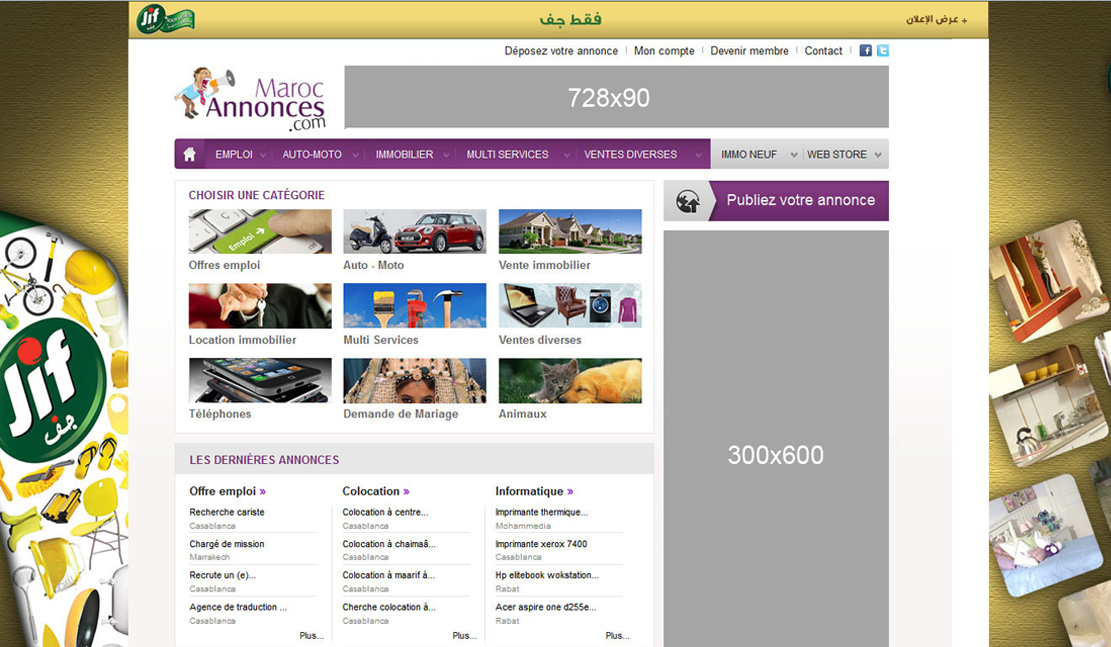Open the Facebook icon link
The image size is (1111, 647).
(x=865, y=51)
